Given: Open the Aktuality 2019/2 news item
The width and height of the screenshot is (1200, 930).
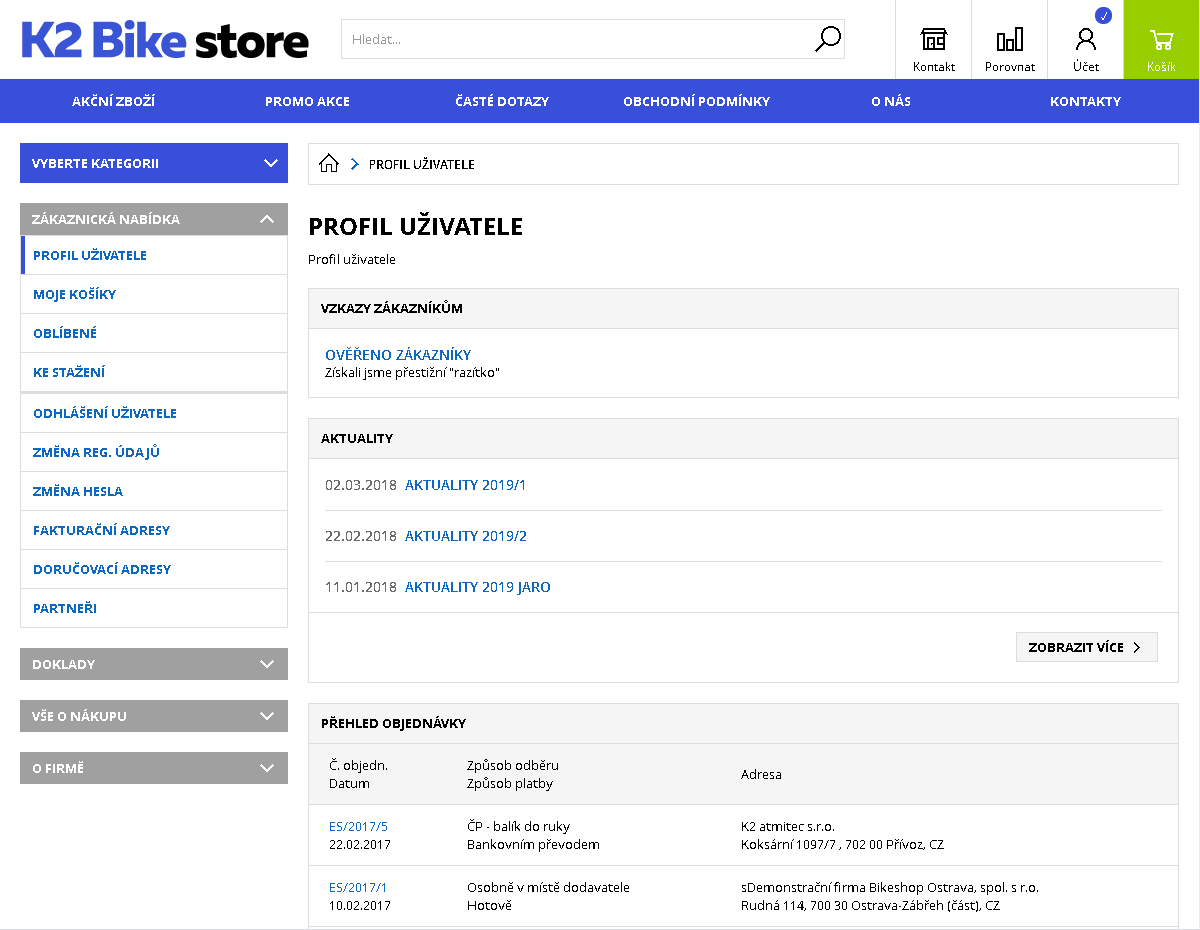Looking at the screenshot, I should click(466, 536).
